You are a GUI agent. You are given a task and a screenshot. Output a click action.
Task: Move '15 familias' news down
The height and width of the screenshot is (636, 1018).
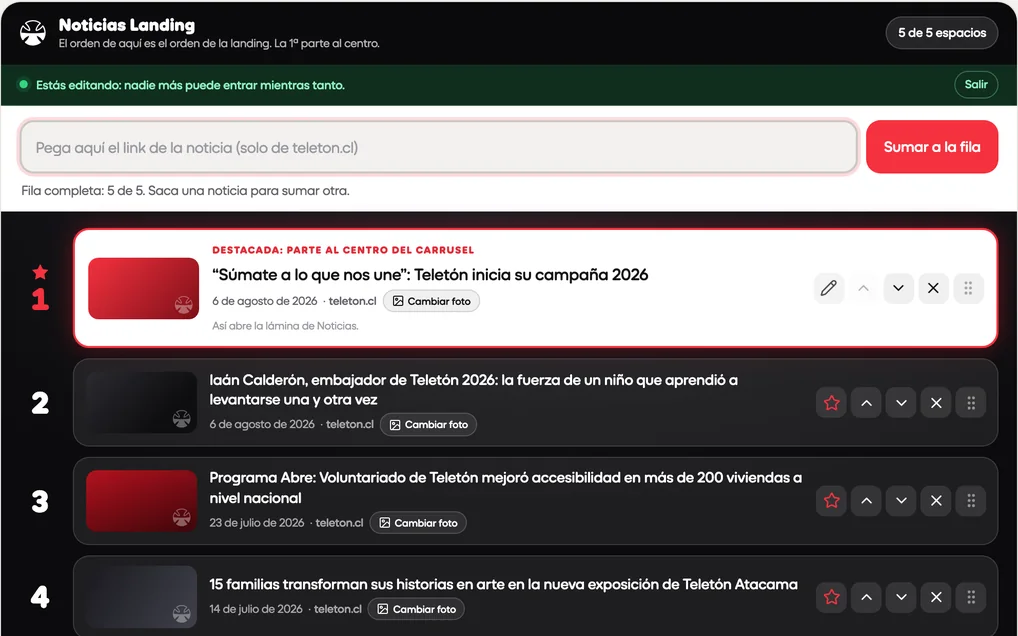(901, 597)
